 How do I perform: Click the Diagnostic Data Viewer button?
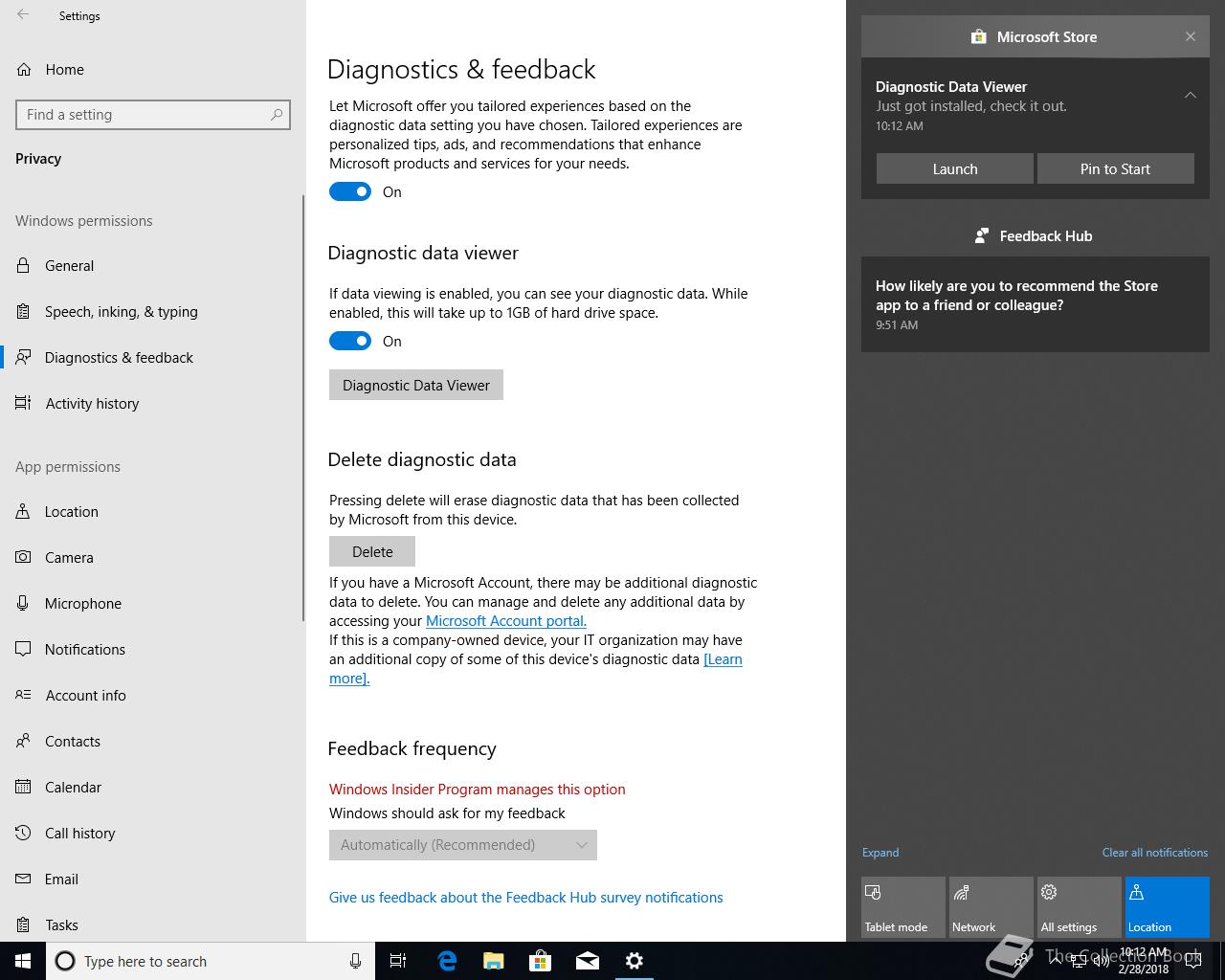[416, 385]
